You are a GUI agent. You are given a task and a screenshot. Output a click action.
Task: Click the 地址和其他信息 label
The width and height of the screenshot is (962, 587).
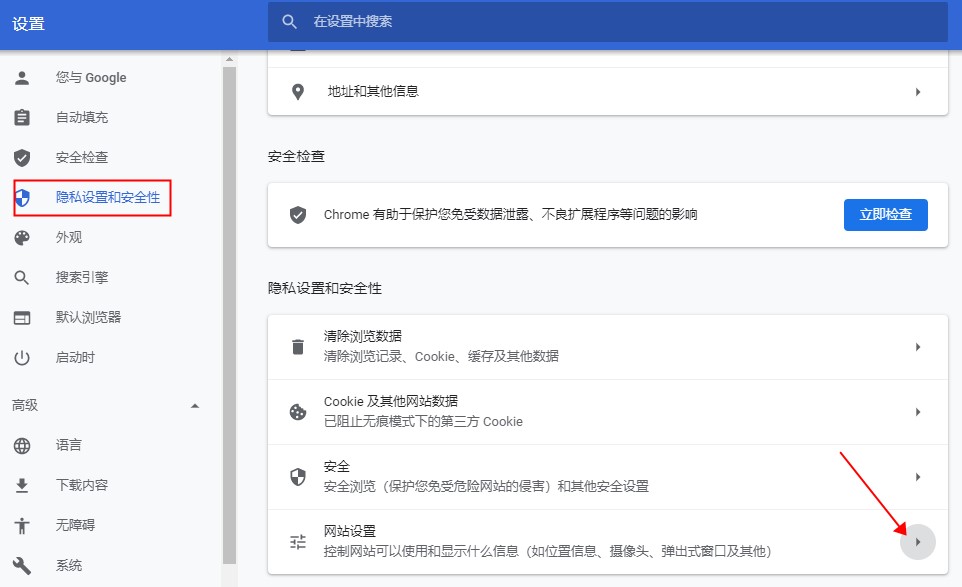coord(373,91)
